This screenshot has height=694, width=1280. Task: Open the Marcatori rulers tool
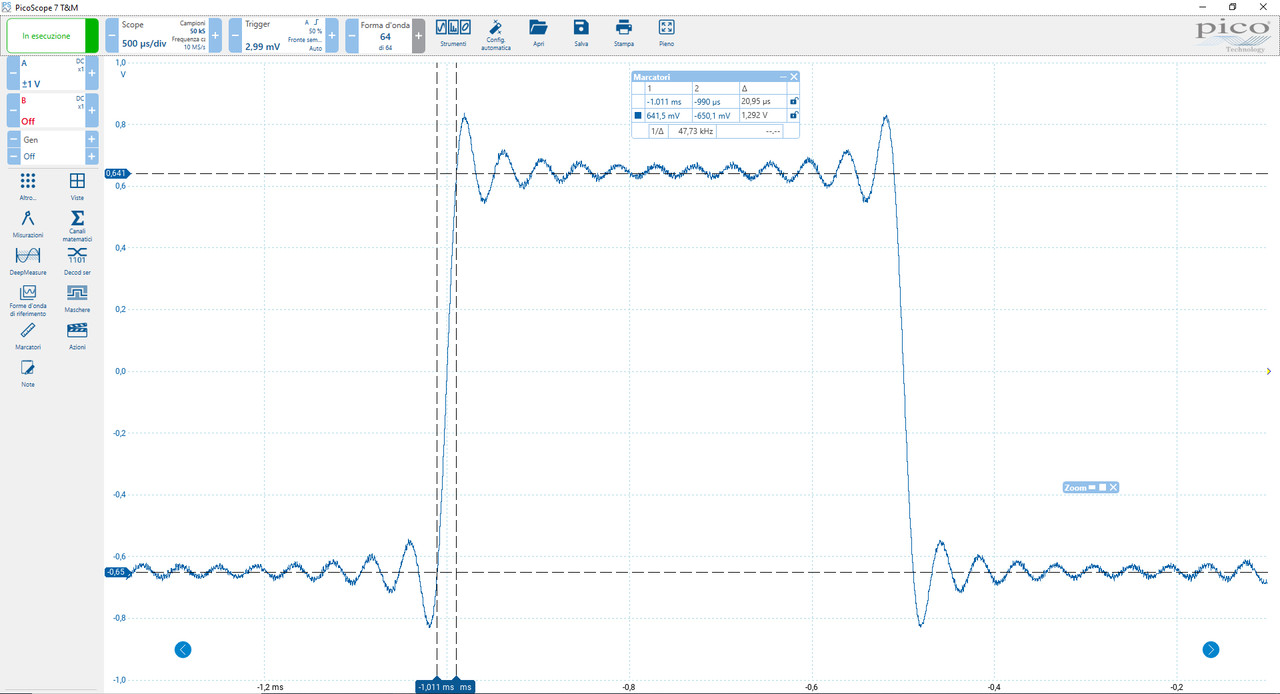click(x=28, y=336)
